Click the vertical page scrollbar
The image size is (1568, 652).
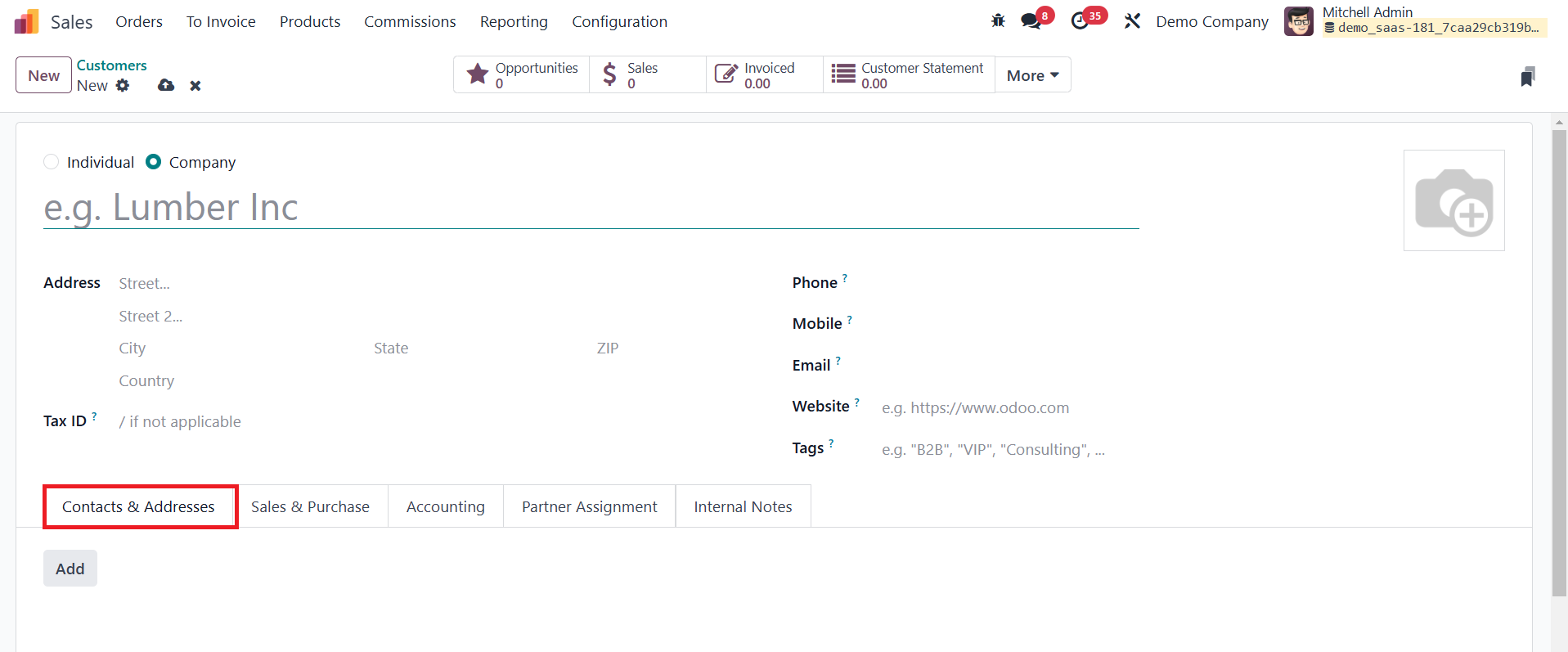tap(1559, 362)
